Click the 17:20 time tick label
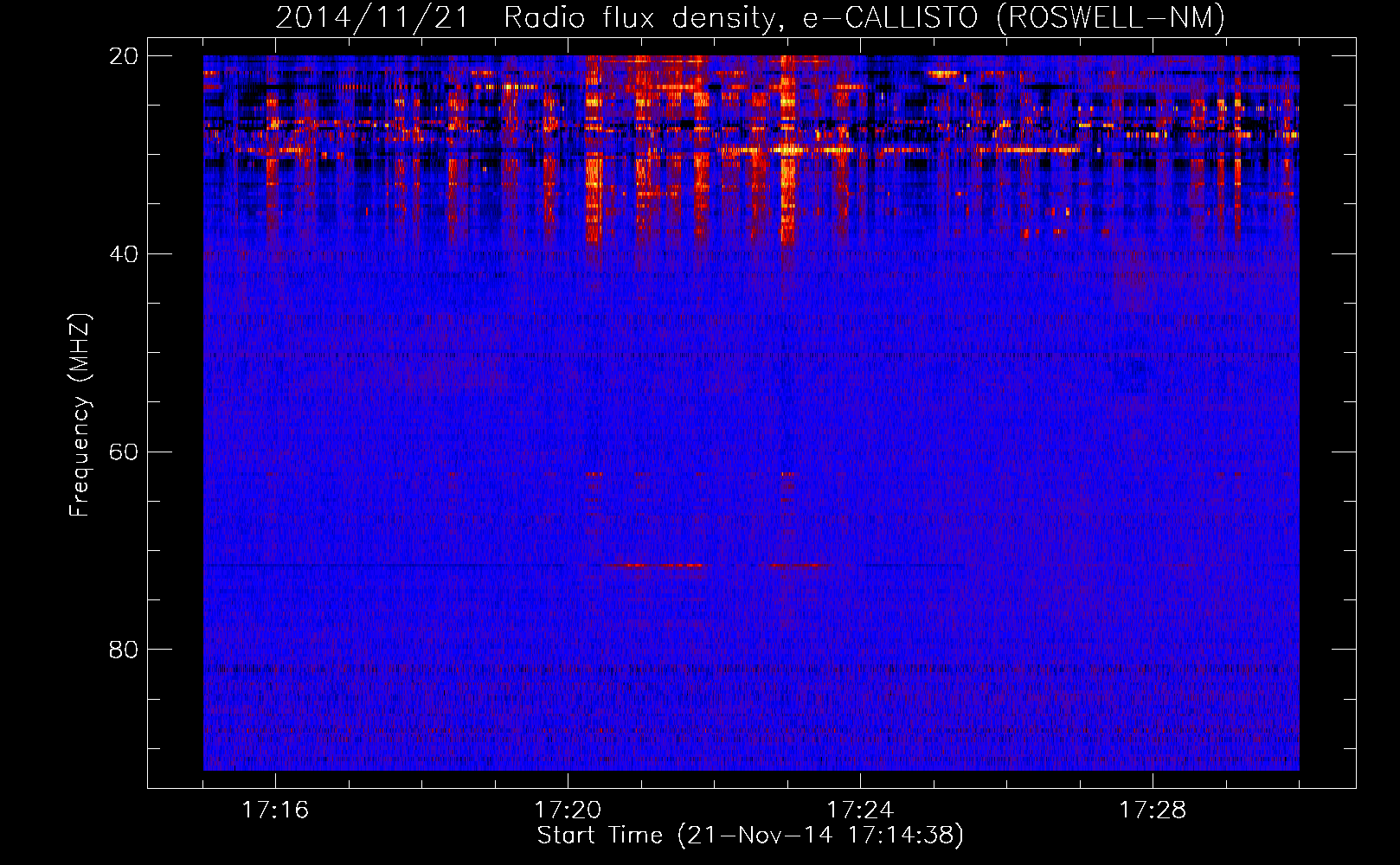1400x865 pixels. click(x=568, y=810)
